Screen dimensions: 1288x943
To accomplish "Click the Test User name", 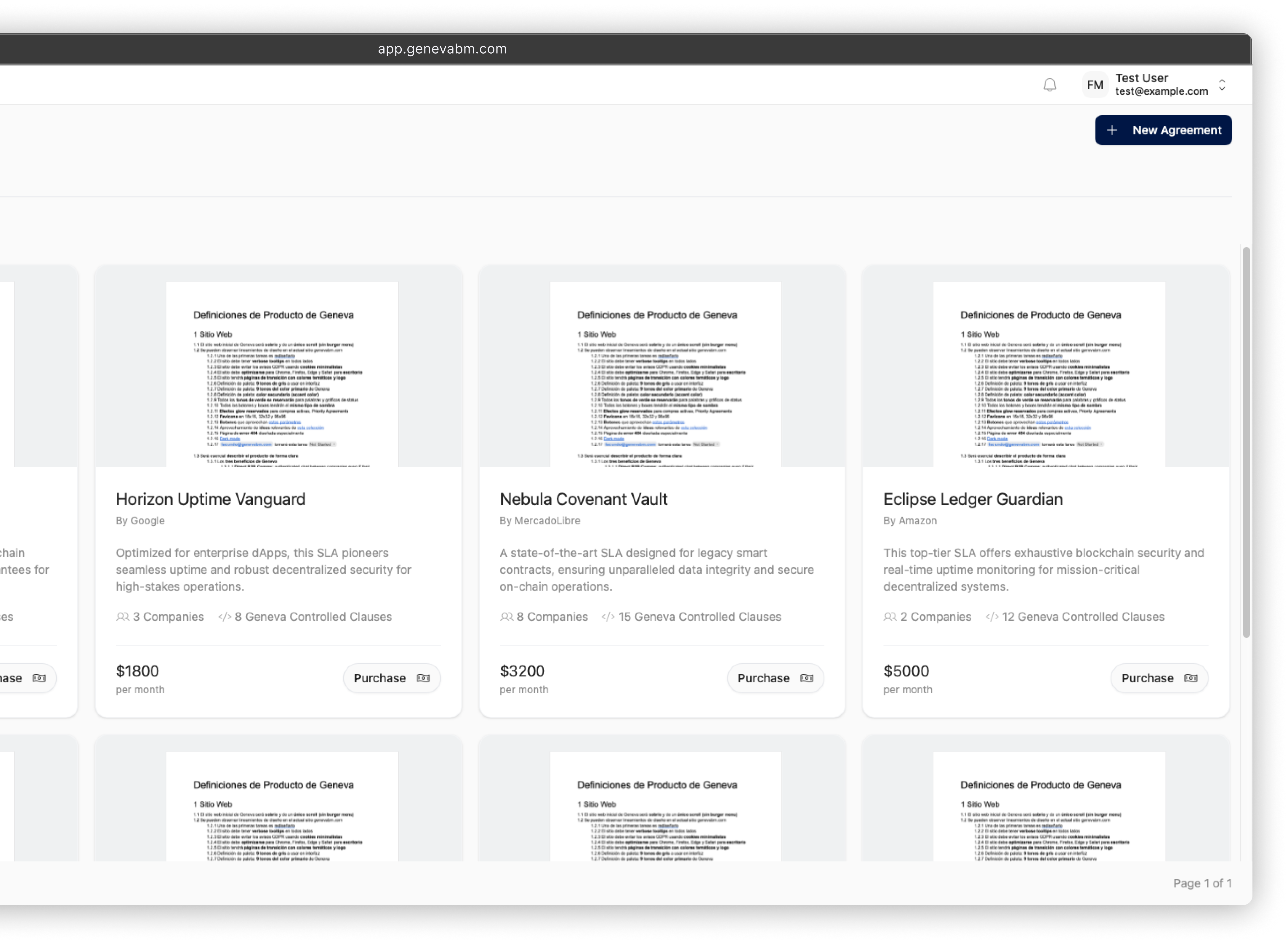I will pyautogui.click(x=1141, y=78).
